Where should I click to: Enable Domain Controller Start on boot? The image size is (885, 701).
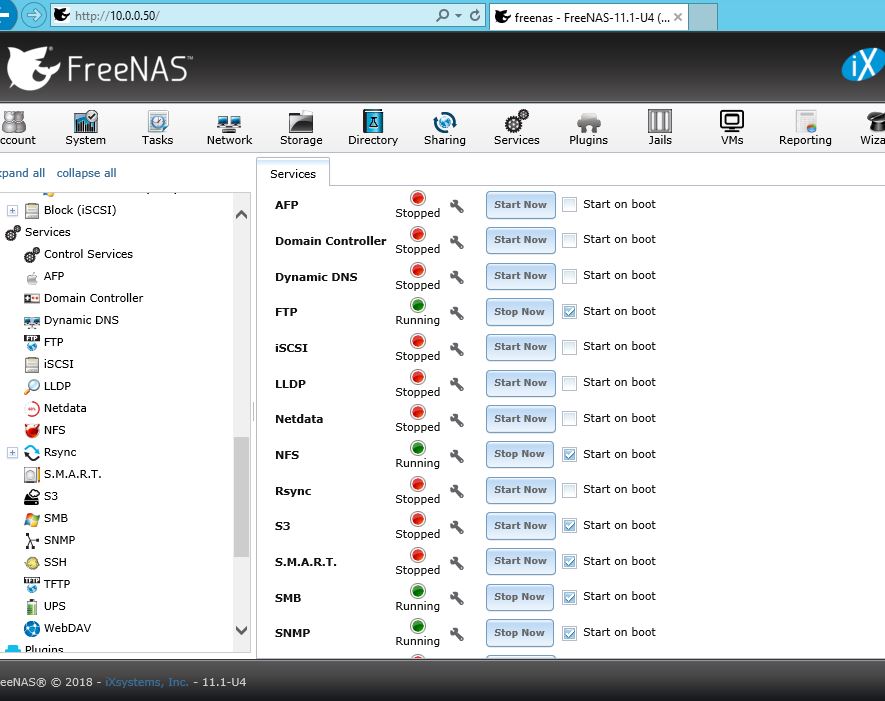click(569, 240)
